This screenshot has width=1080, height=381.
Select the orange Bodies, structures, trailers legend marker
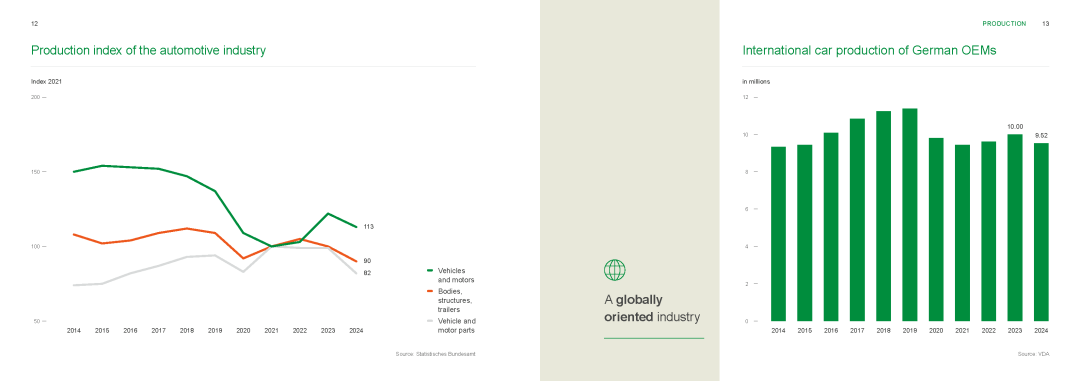pyautogui.click(x=430, y=291)
